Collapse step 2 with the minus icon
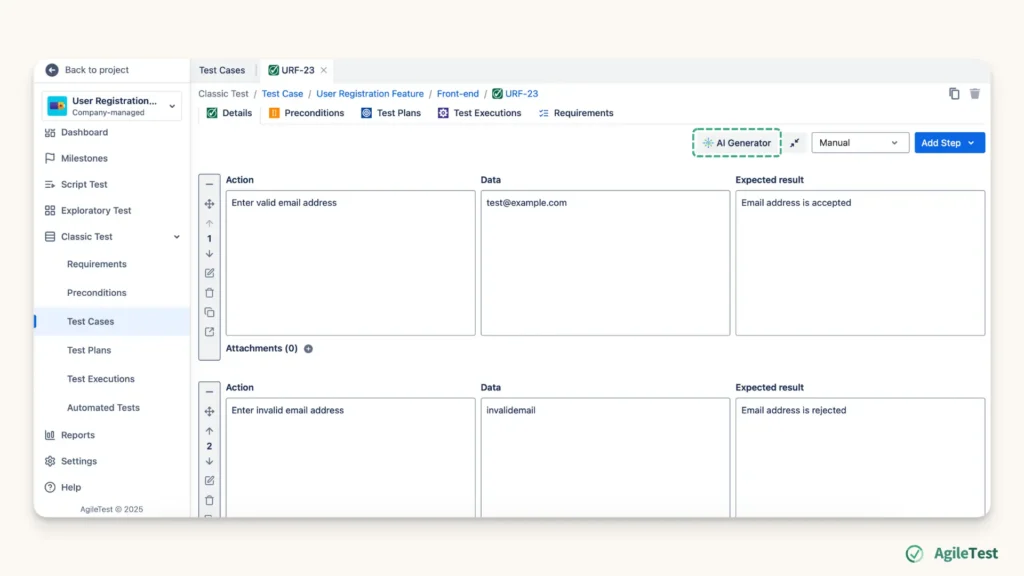 coord(209,392)
